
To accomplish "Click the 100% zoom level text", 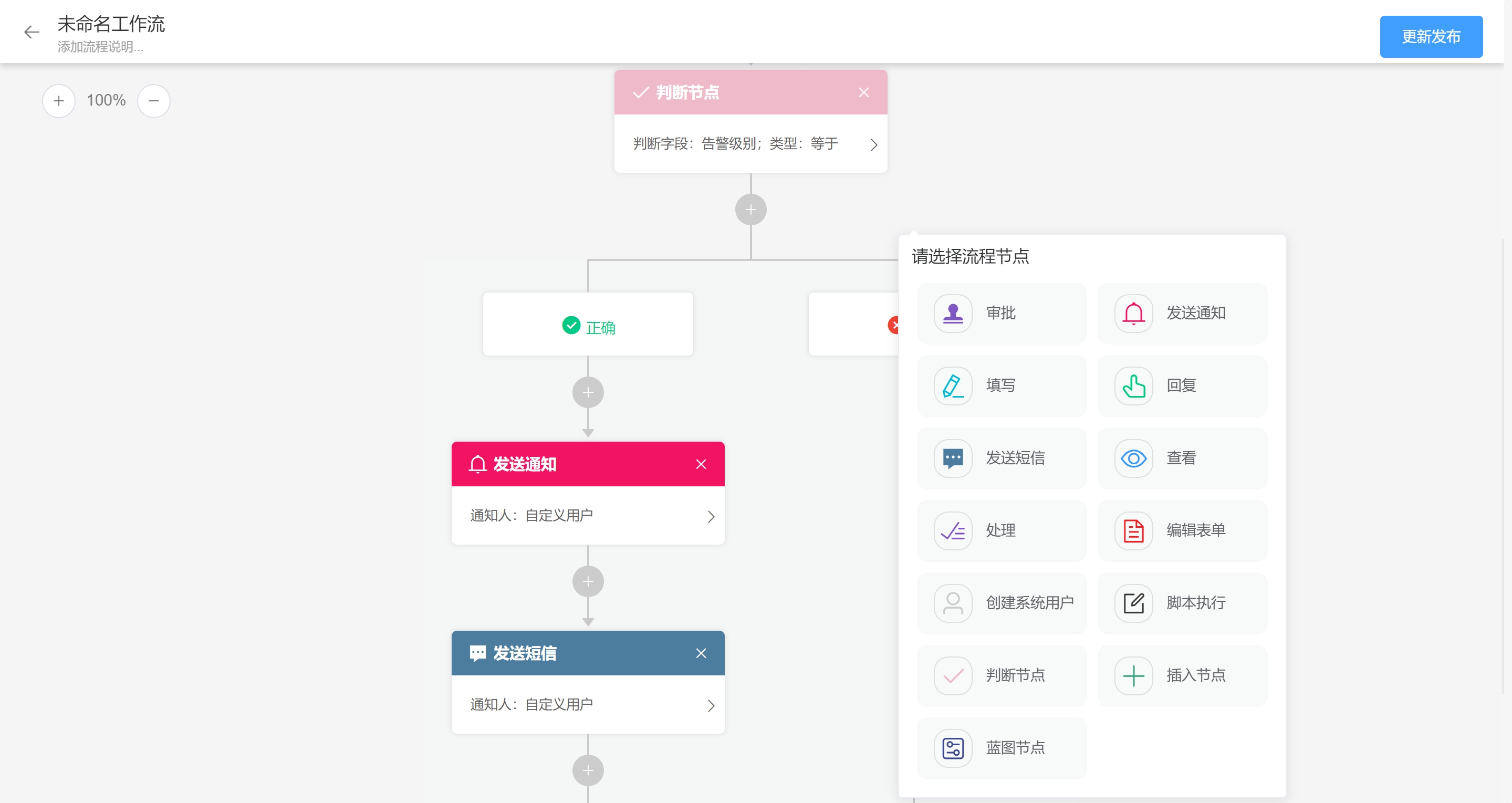I will pyautogui.click(x=106, y=100).
